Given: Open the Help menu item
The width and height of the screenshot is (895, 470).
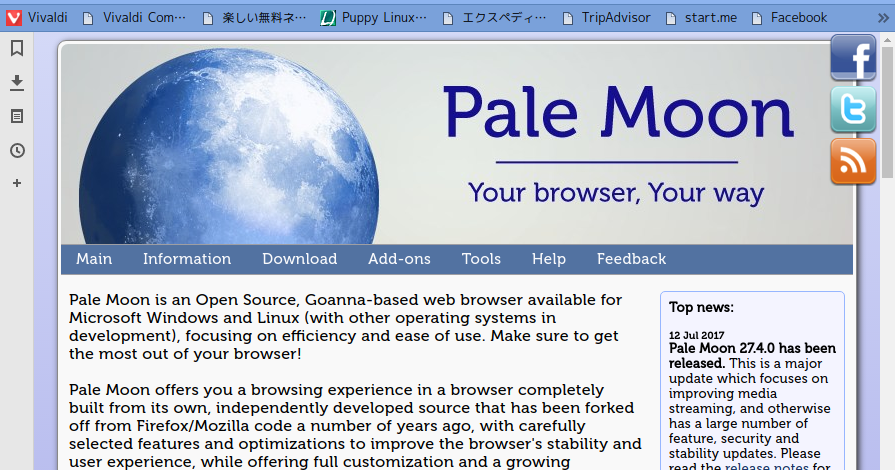Looking at the screenshot, I should click(549, 259).
